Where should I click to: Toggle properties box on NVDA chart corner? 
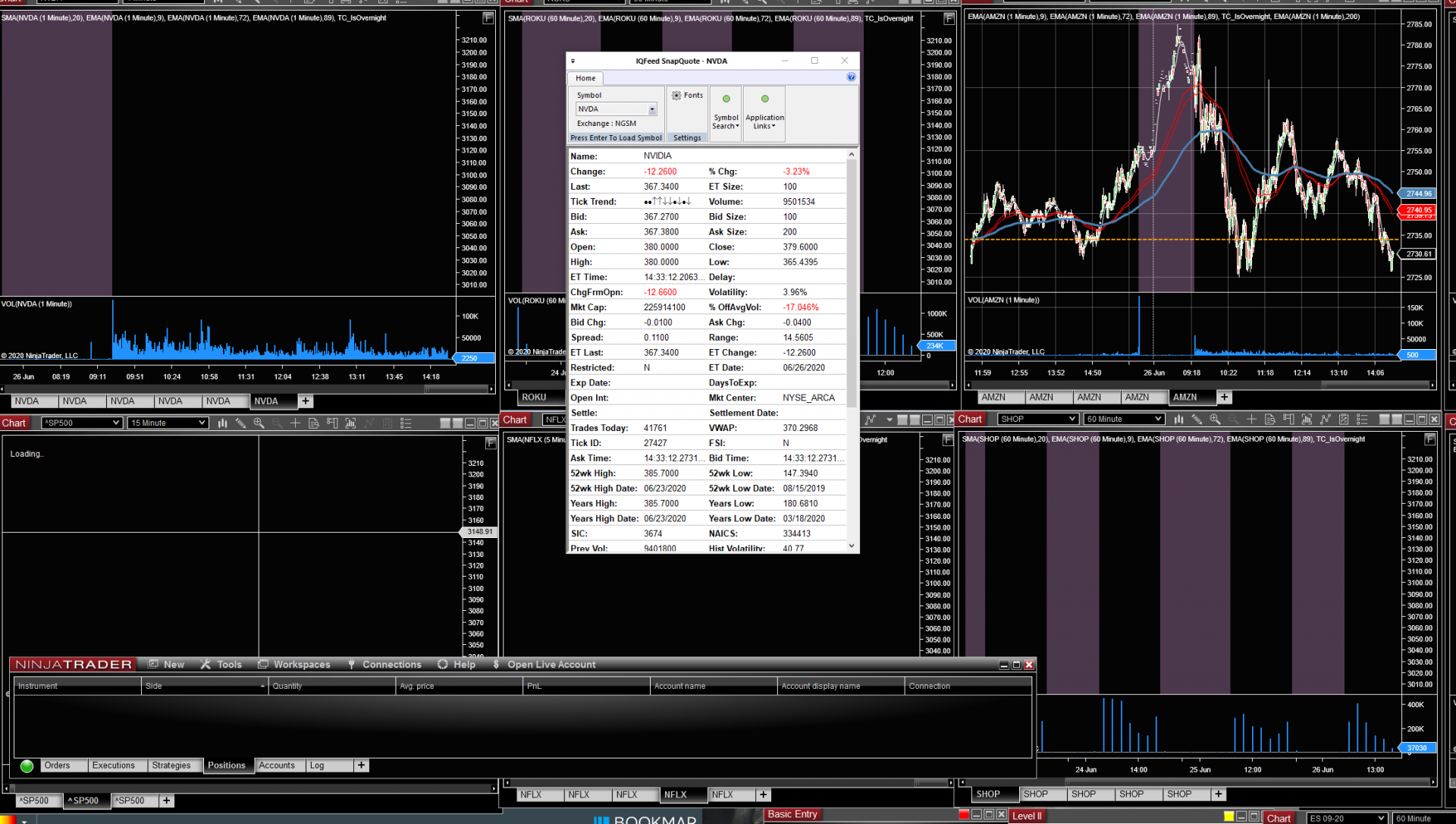coord(488,17)
